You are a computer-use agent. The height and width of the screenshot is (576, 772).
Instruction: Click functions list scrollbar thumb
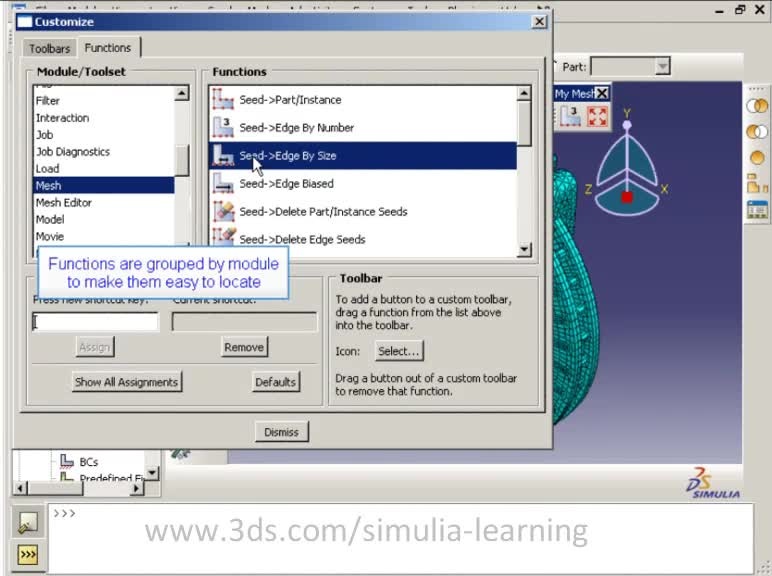tap(524, 124)
